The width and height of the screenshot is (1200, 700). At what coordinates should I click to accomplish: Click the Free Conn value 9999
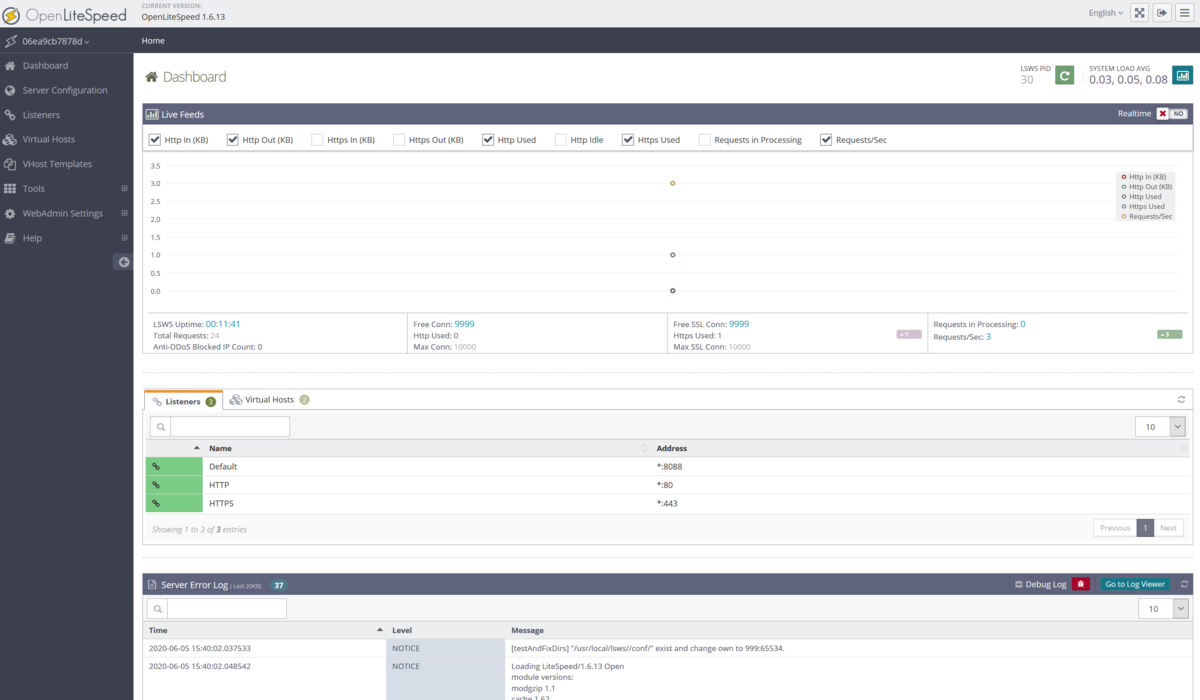pos(464,324)
